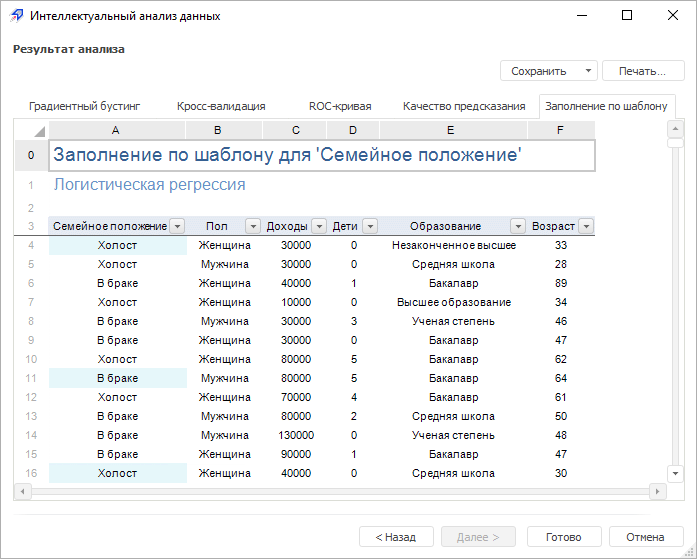Open the 'Кросс-валидация' tab
This screenshot has height=559, width=697.
pos(221,106)
